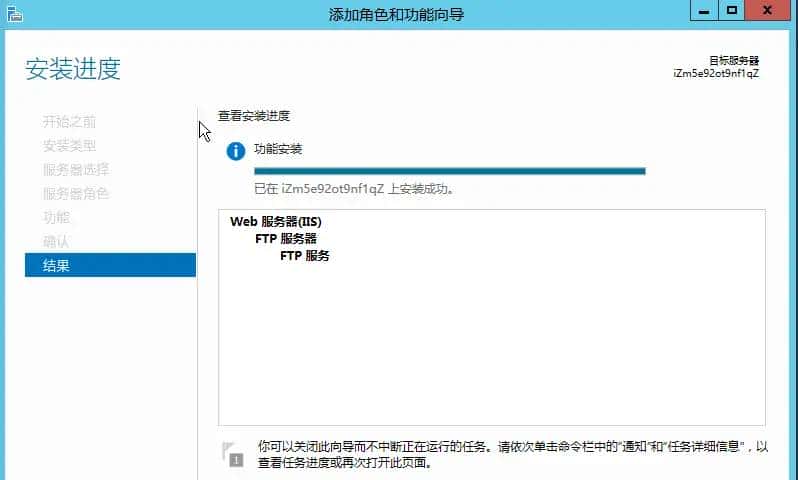Screen dimensions: 798x480
Task: Click the 安装进度 page title
Action: 73,69
